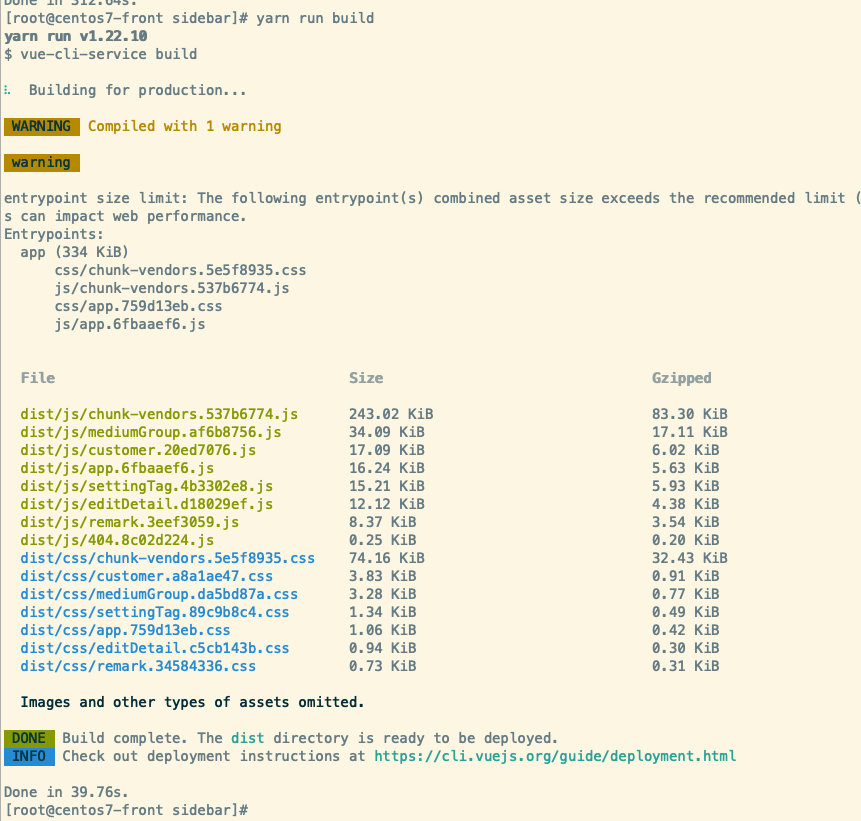Click the 'app (334 KiB)' entrypoint line
Screen dimensions: 861x821
point(75,252)
